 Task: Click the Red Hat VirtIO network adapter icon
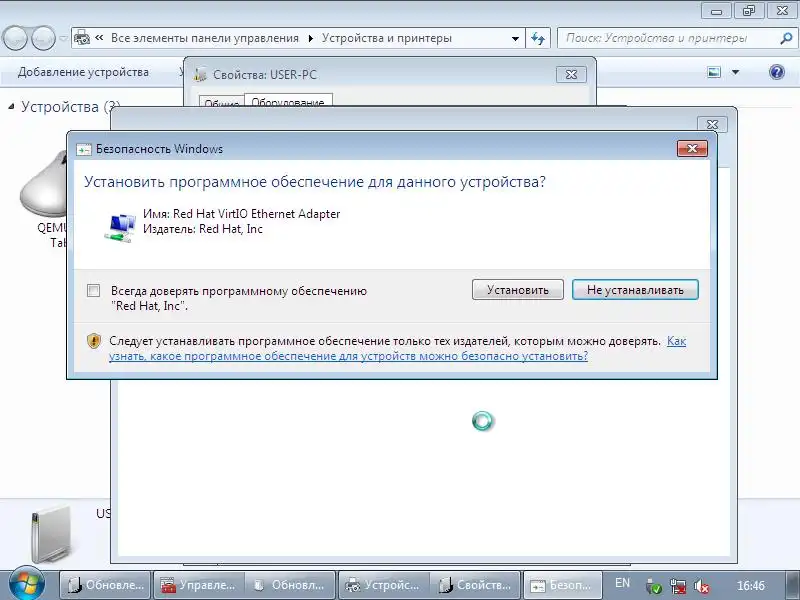click(x=120, y=228)
